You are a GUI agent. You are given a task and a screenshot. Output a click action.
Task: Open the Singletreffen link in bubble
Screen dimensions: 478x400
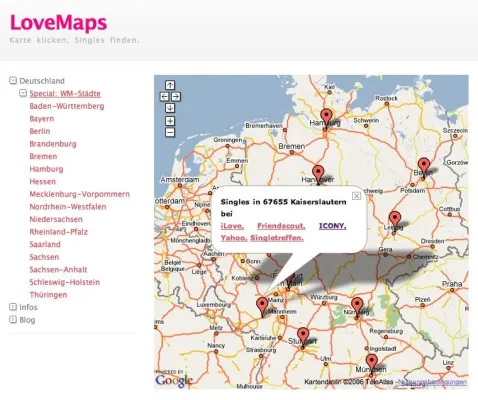click(x=277, y=238)
